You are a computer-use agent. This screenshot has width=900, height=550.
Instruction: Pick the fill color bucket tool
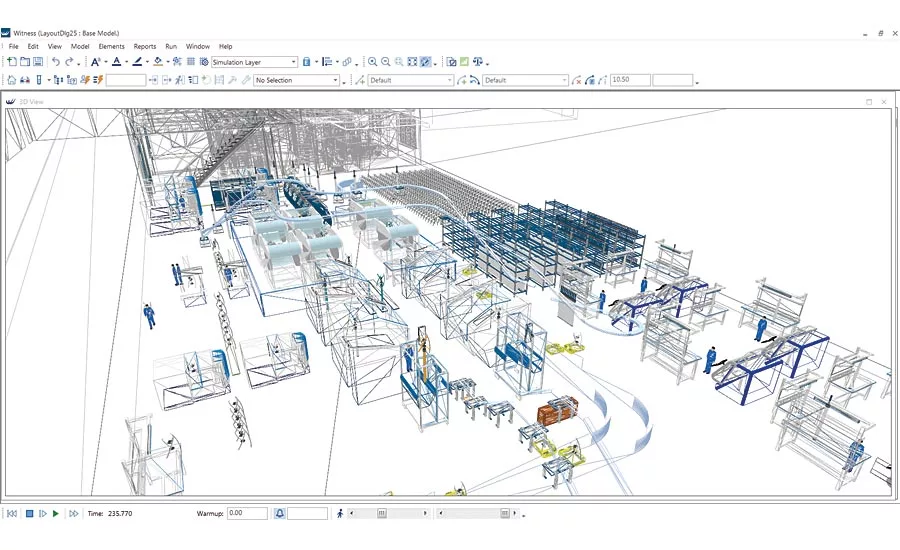pyautogui.click(x=158, y=61)
